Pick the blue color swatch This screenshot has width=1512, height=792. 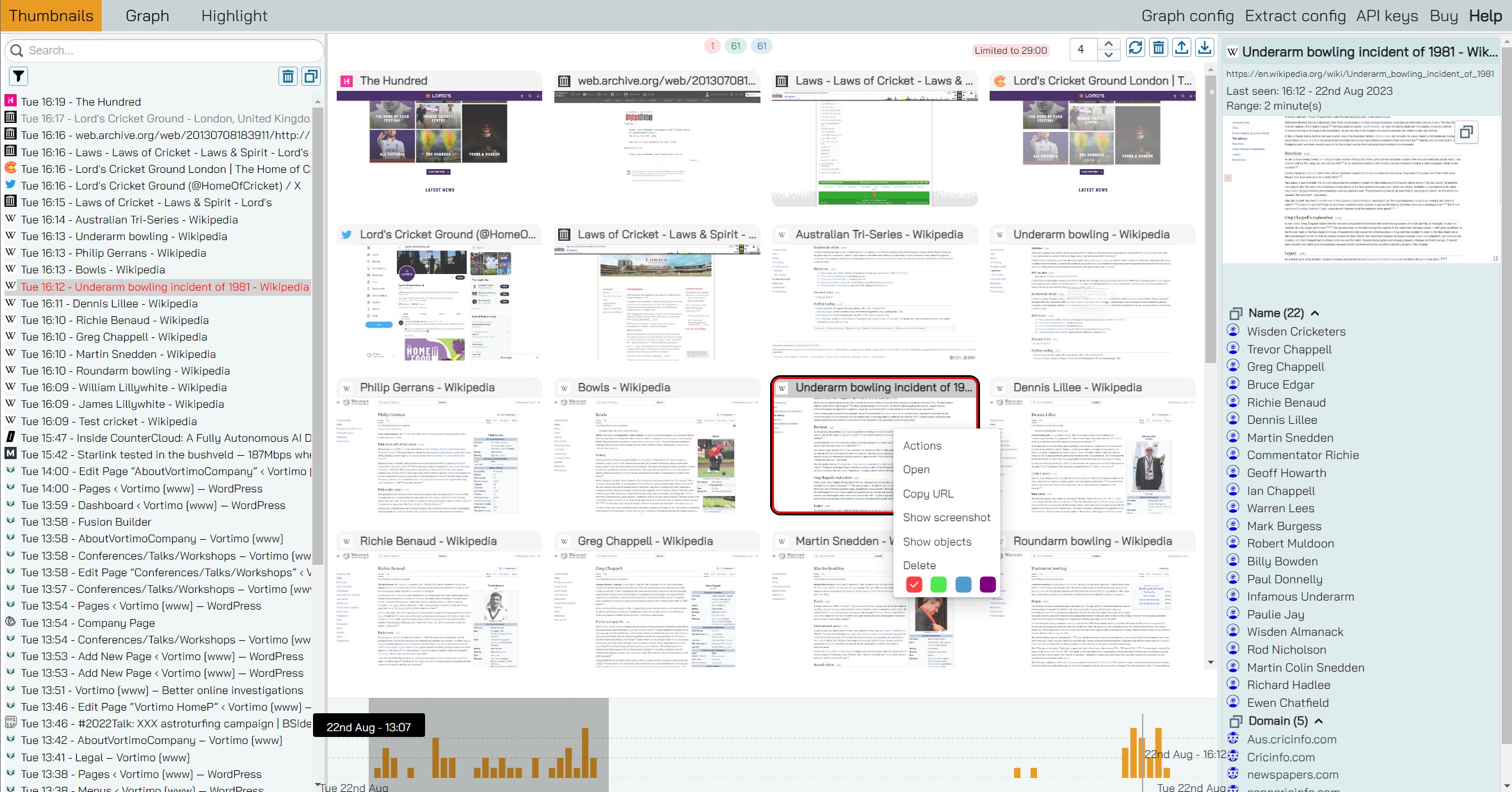coord(963,584)
